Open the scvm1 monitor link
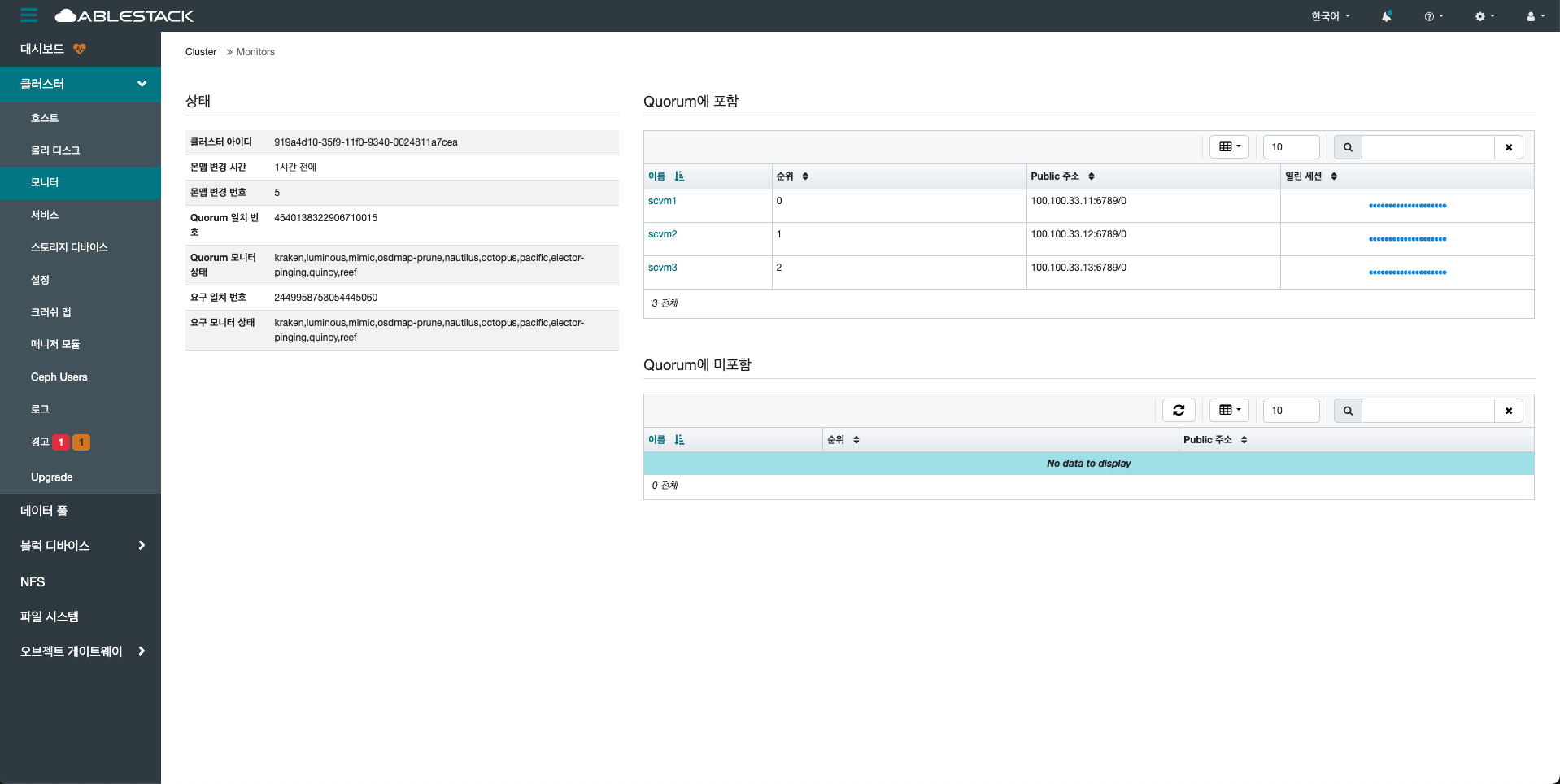 662,201
